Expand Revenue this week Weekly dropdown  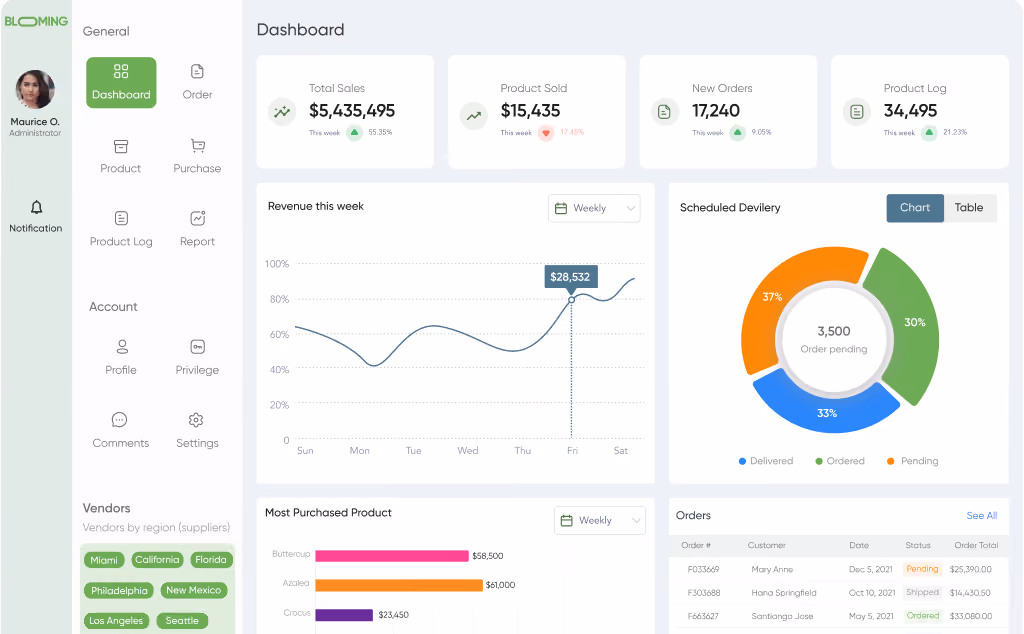(594, 208)
